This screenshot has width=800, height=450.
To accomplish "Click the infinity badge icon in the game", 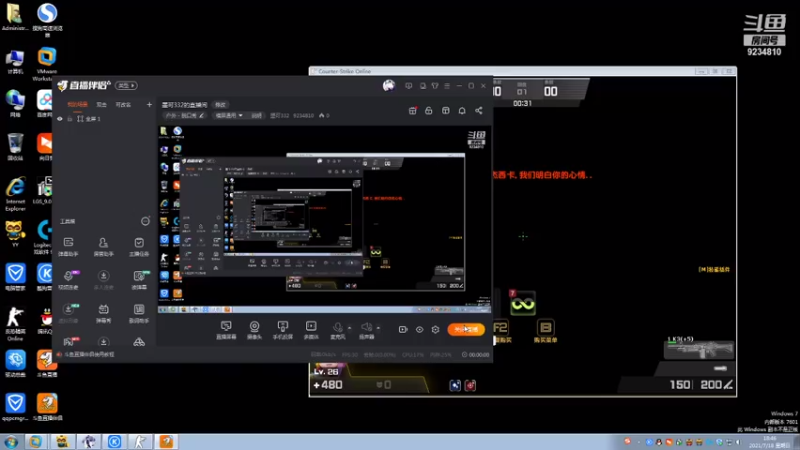I will click(x=522, y=304).
